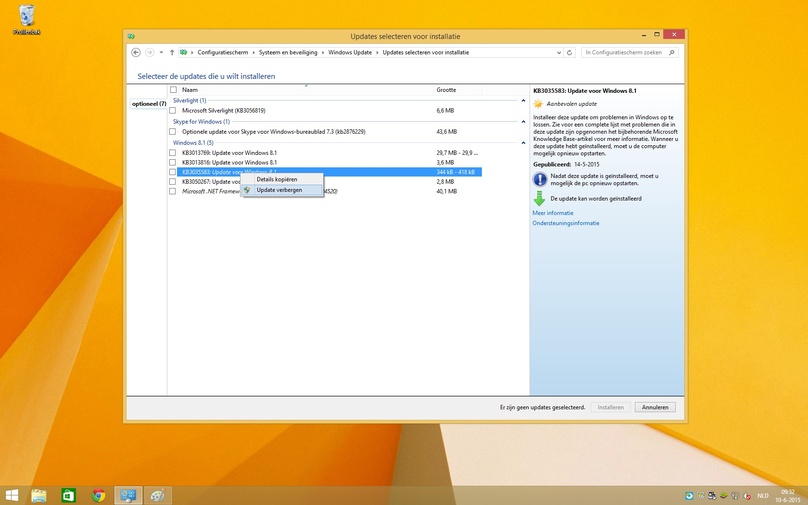Open the Ondersteuningsinformatie link
808x505 pixels.
pos(566,223)
